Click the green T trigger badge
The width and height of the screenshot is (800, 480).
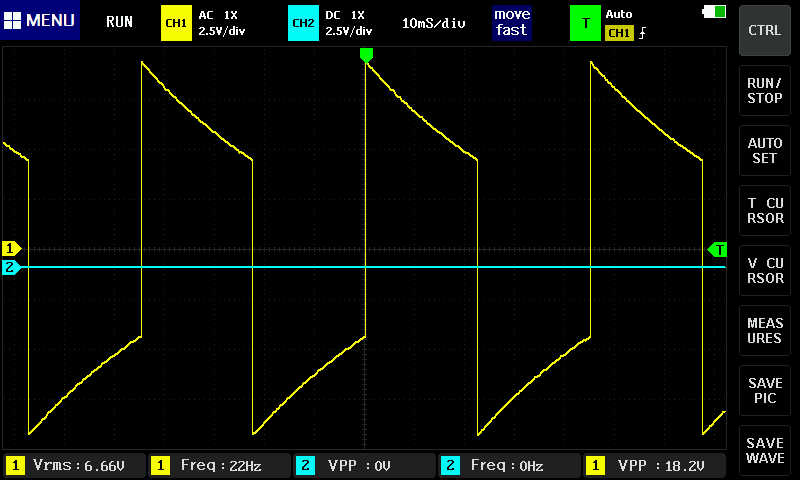coord(584,22)
